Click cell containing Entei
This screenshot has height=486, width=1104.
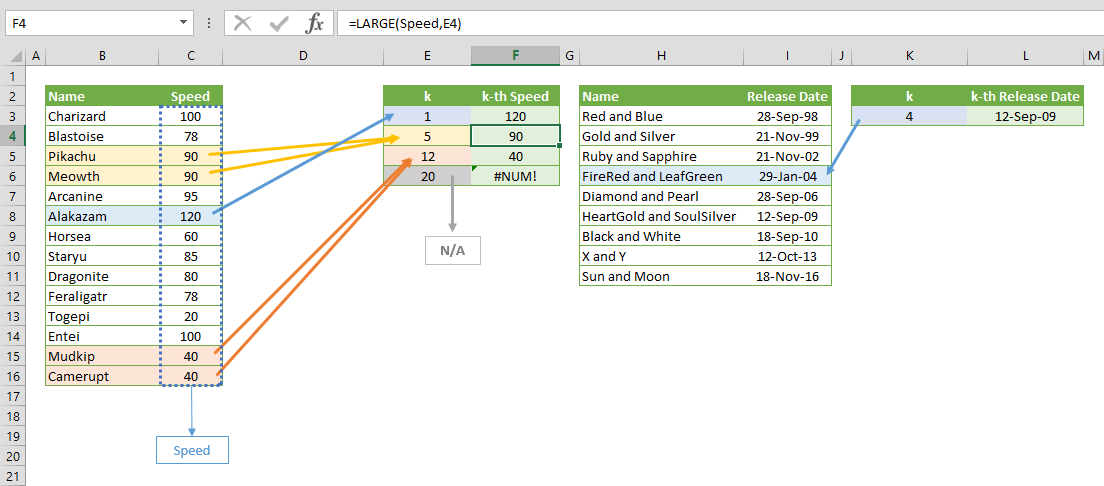[x=103, y=337]
